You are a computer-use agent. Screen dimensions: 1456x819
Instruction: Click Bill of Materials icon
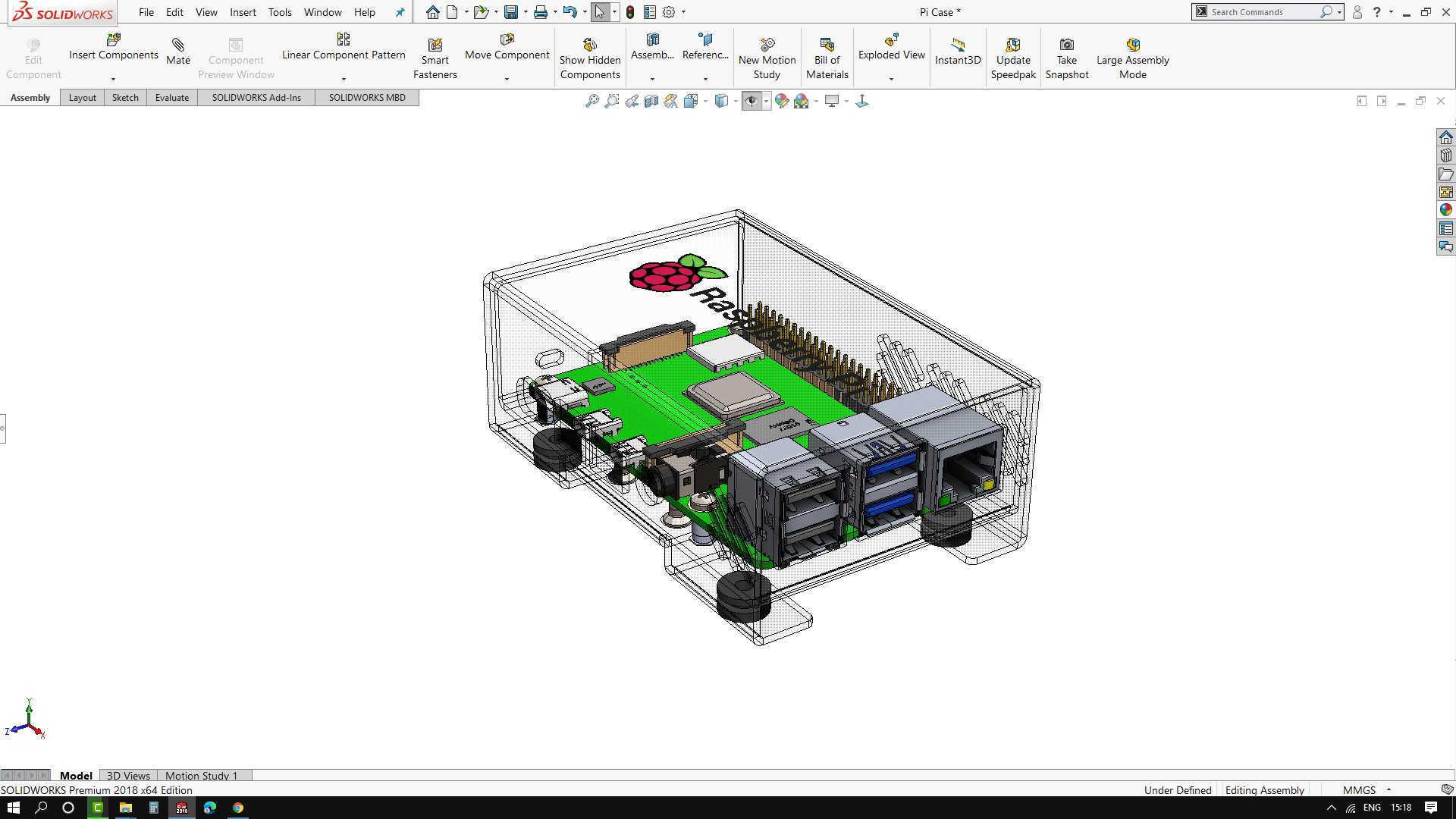click(x=827, y=45)
